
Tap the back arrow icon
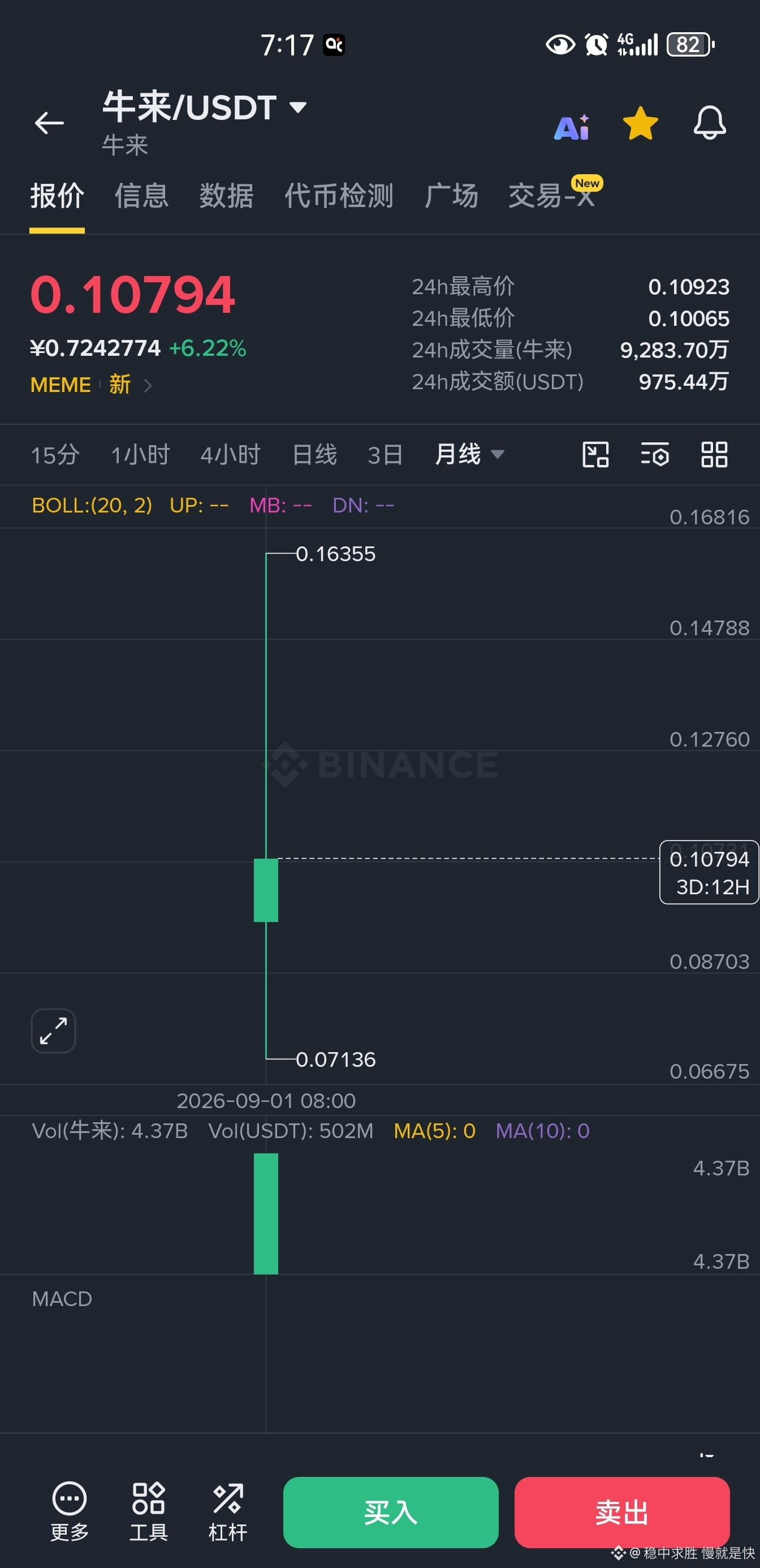49,123
